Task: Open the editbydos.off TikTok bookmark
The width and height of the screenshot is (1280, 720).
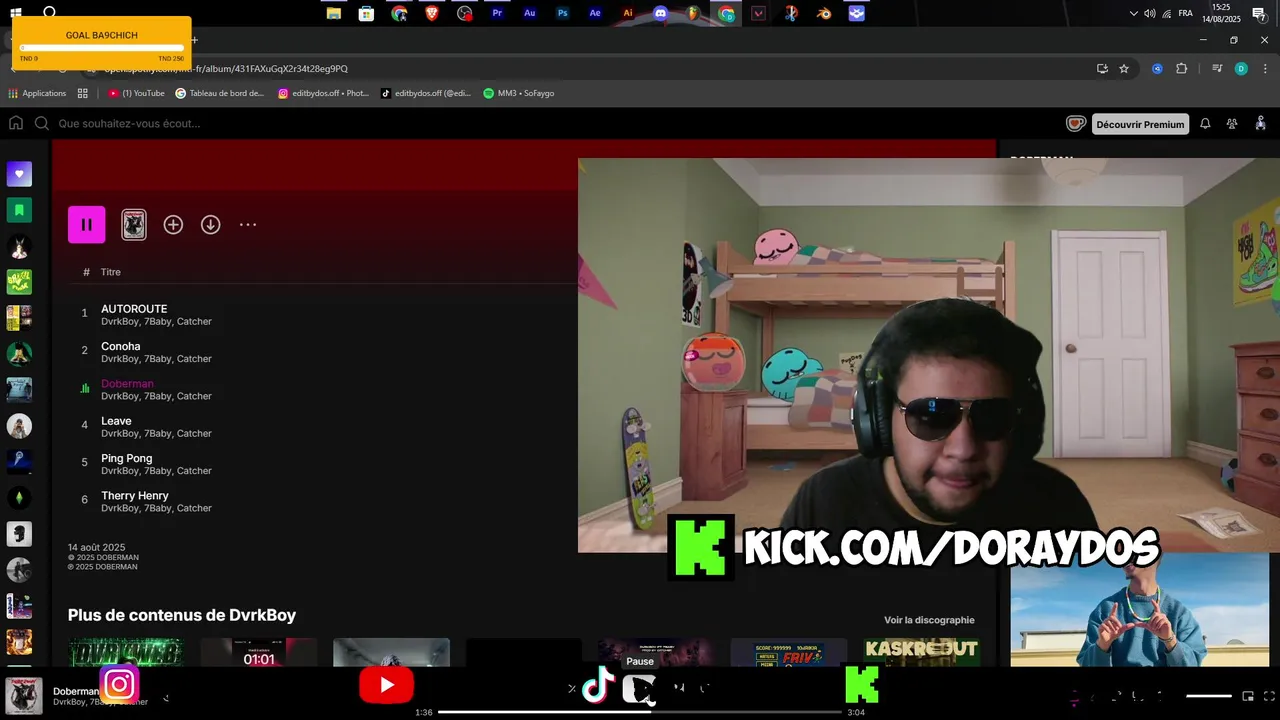Action: tap(426, 93)
